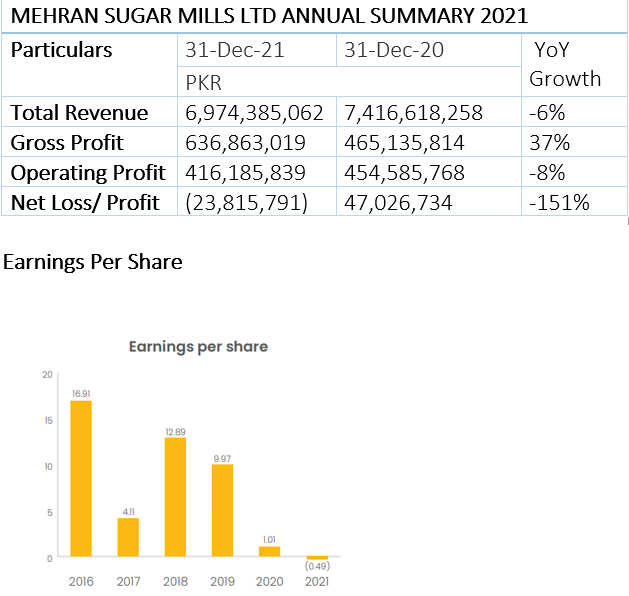Click the negative 2021 bar in the chart

pyautogui.click(x=317, y=558)
